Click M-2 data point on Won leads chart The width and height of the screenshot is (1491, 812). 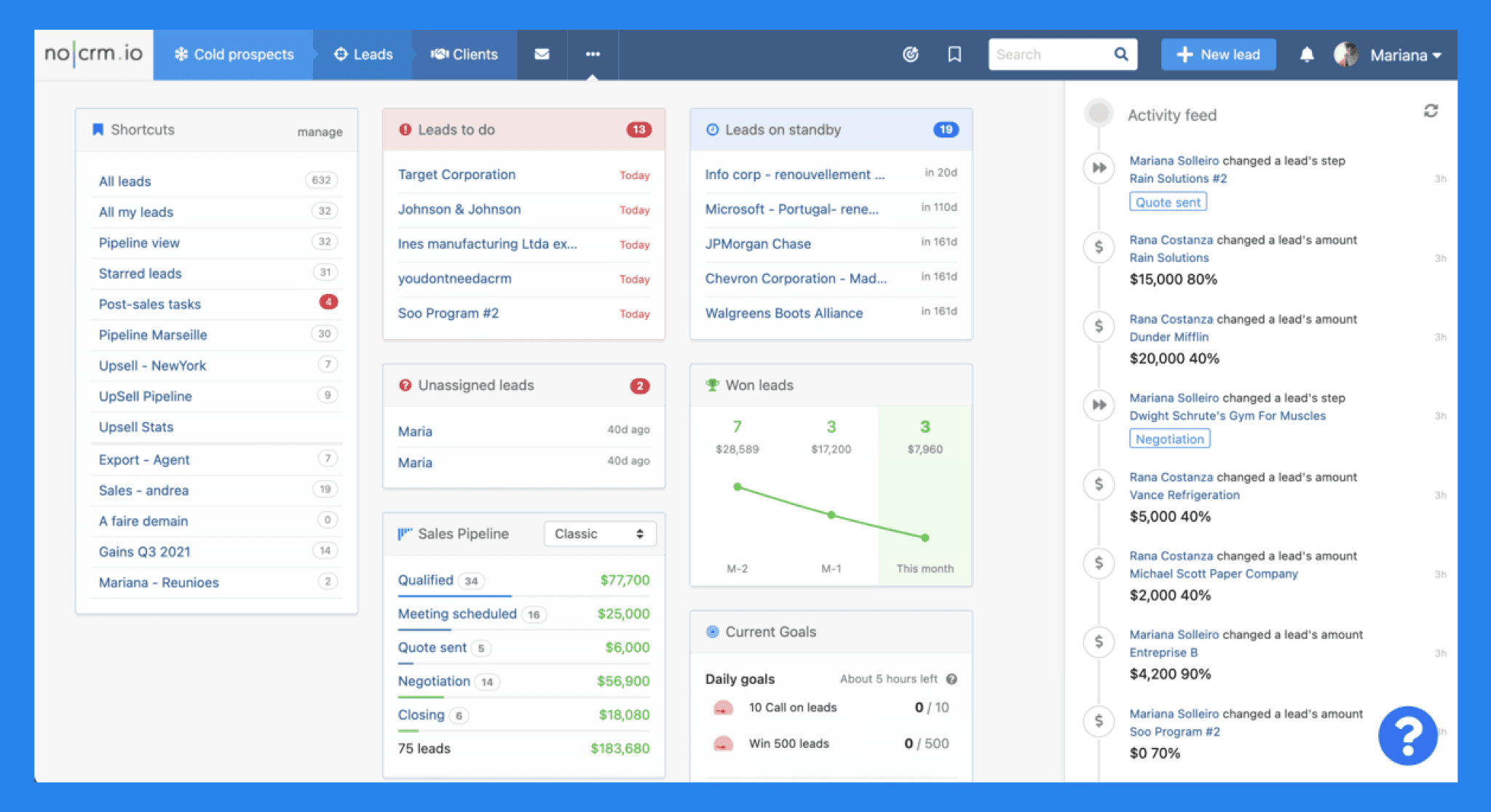point(737,487)
